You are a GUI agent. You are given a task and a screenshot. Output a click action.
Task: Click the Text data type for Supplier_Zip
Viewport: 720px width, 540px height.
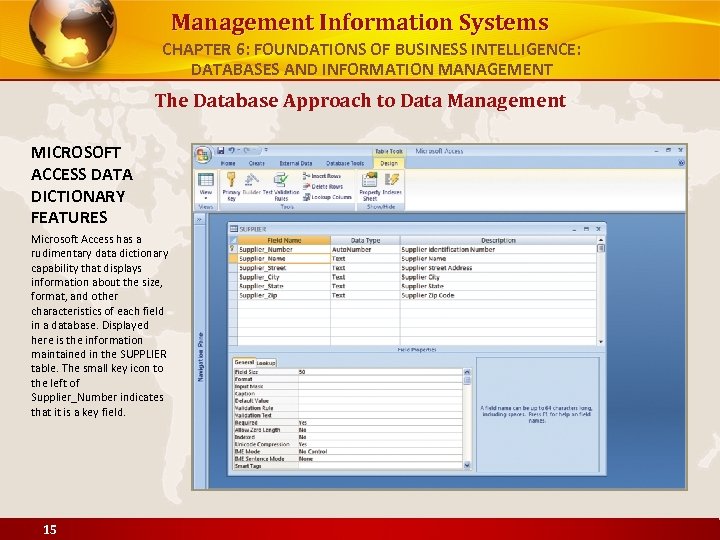365,295
